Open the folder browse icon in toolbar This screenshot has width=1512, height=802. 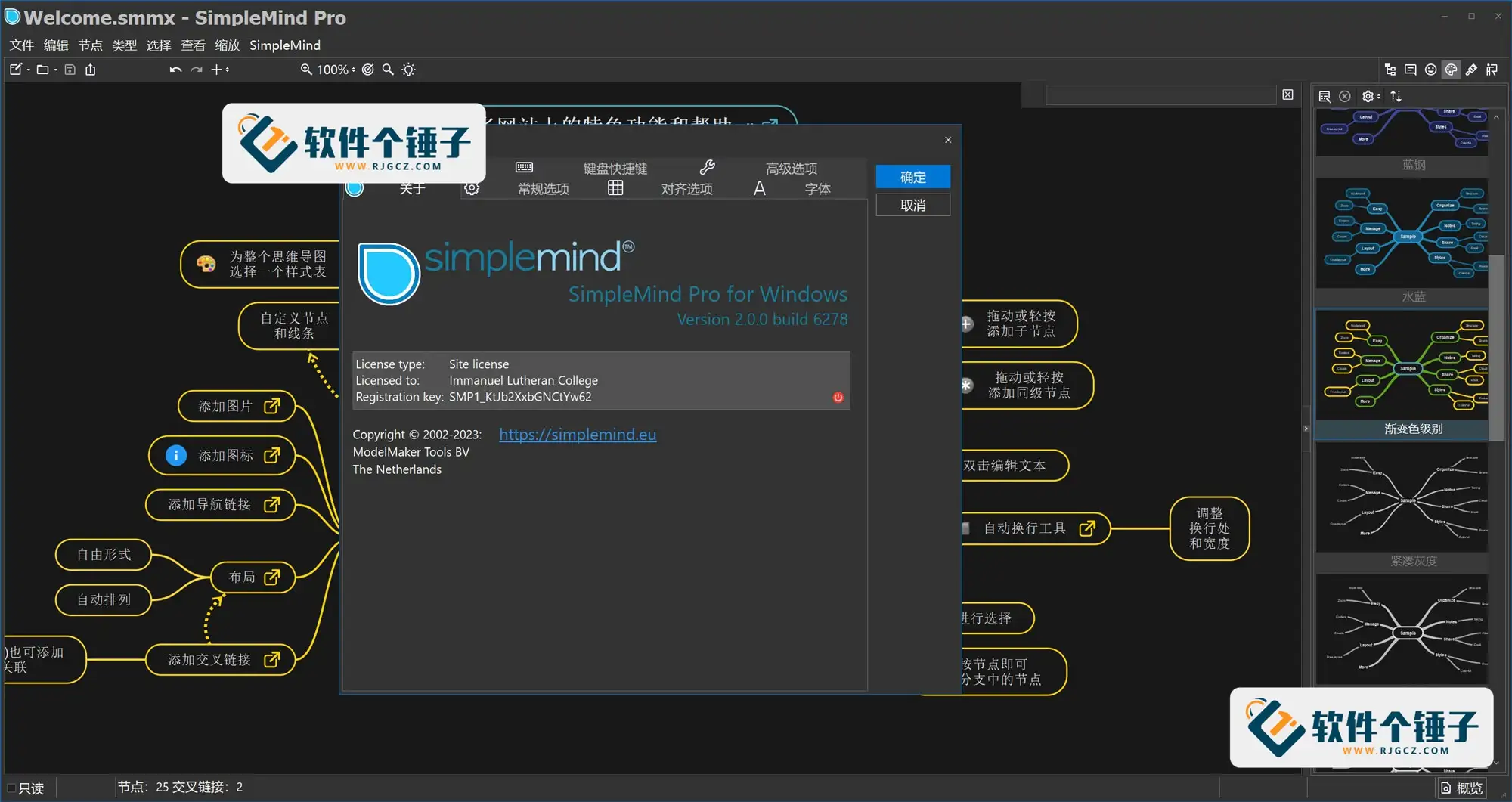42,70
